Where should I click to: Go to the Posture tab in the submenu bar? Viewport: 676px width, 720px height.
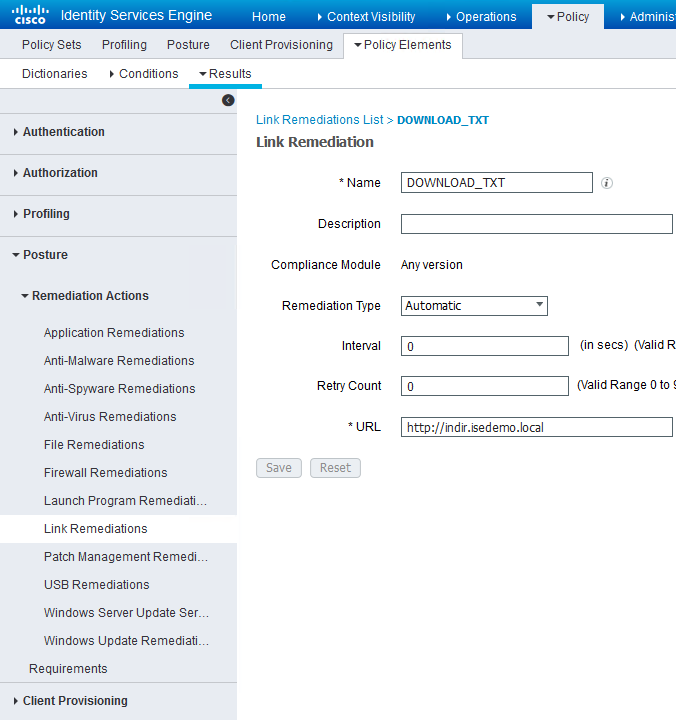coord(188,45)
